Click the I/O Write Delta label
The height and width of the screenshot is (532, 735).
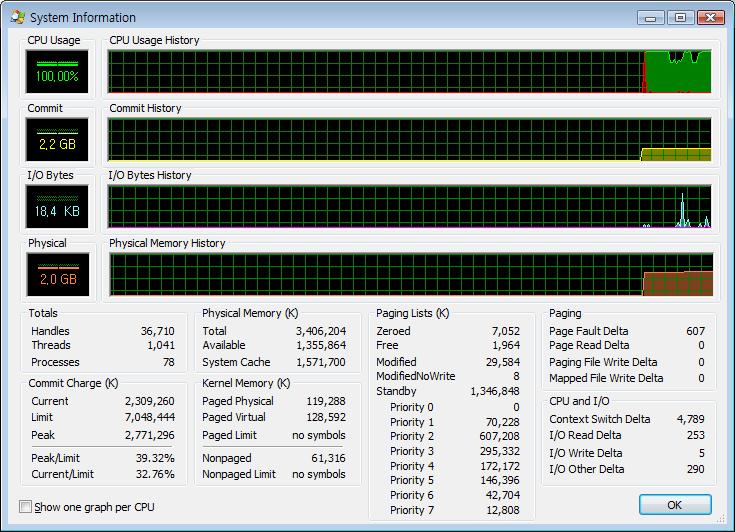[x=586, y=453]
